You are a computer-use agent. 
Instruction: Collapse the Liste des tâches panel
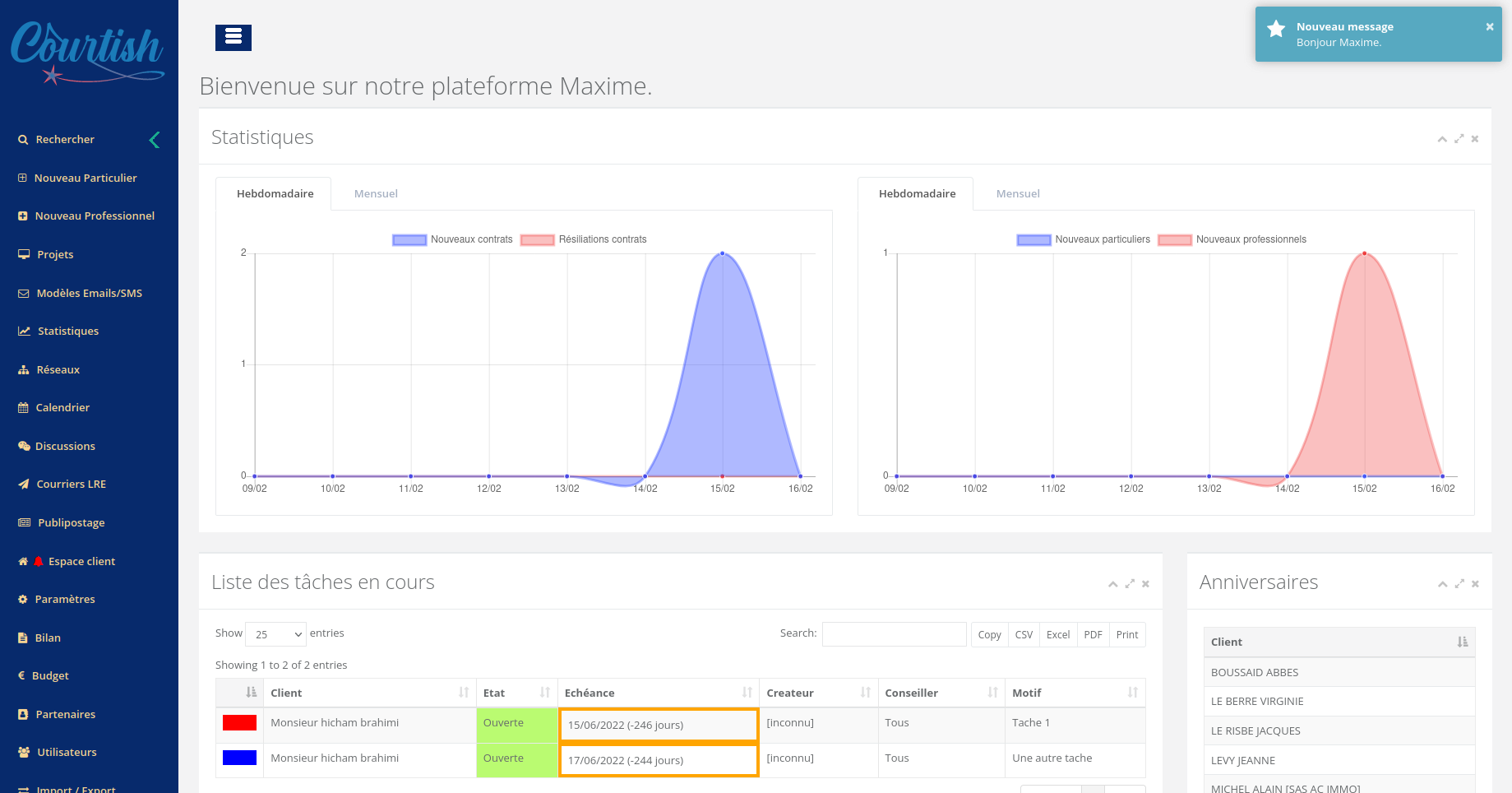1112,584
